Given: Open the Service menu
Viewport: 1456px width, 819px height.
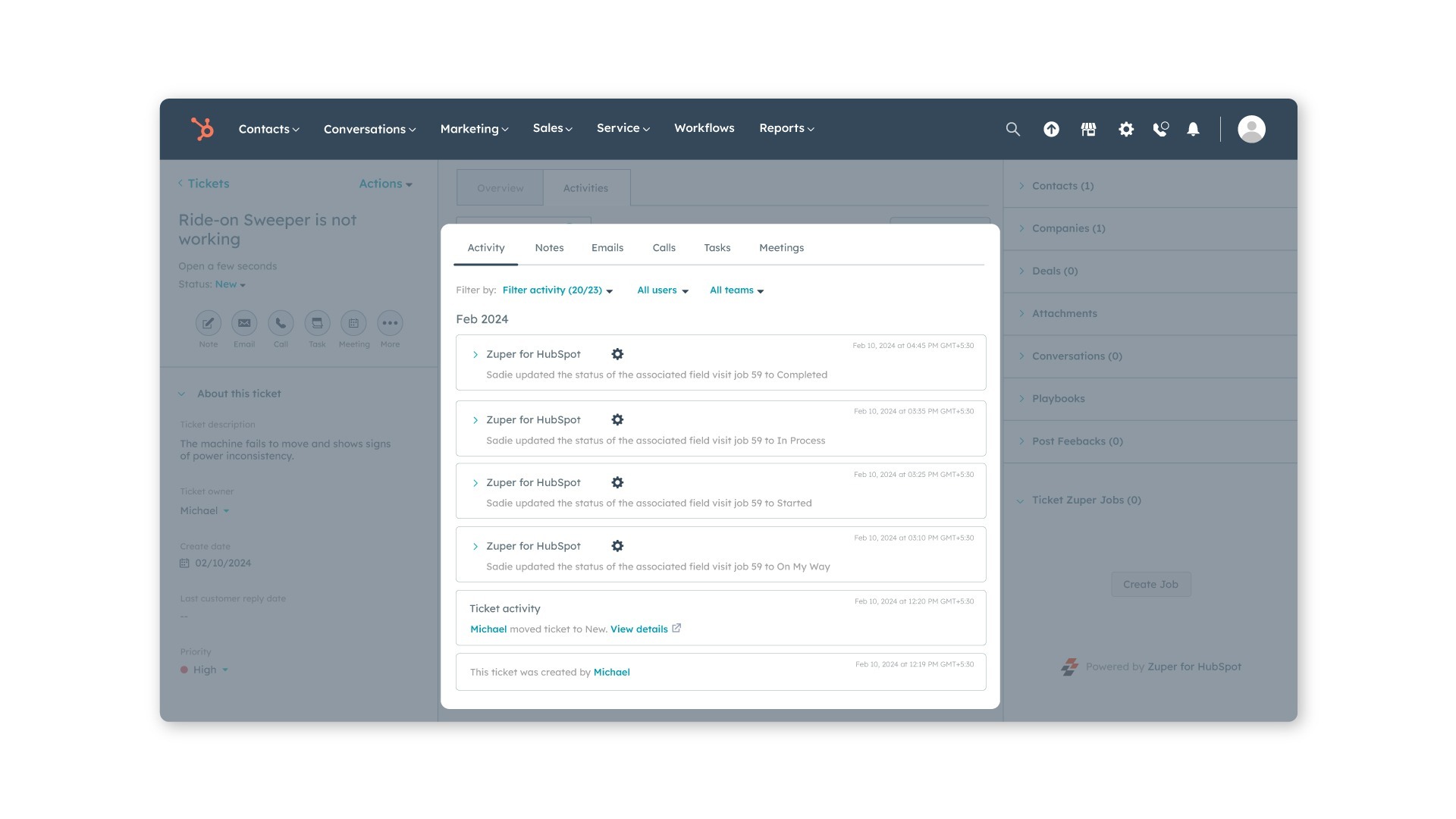Looking at the screenshot, I should tap(623, 128).
